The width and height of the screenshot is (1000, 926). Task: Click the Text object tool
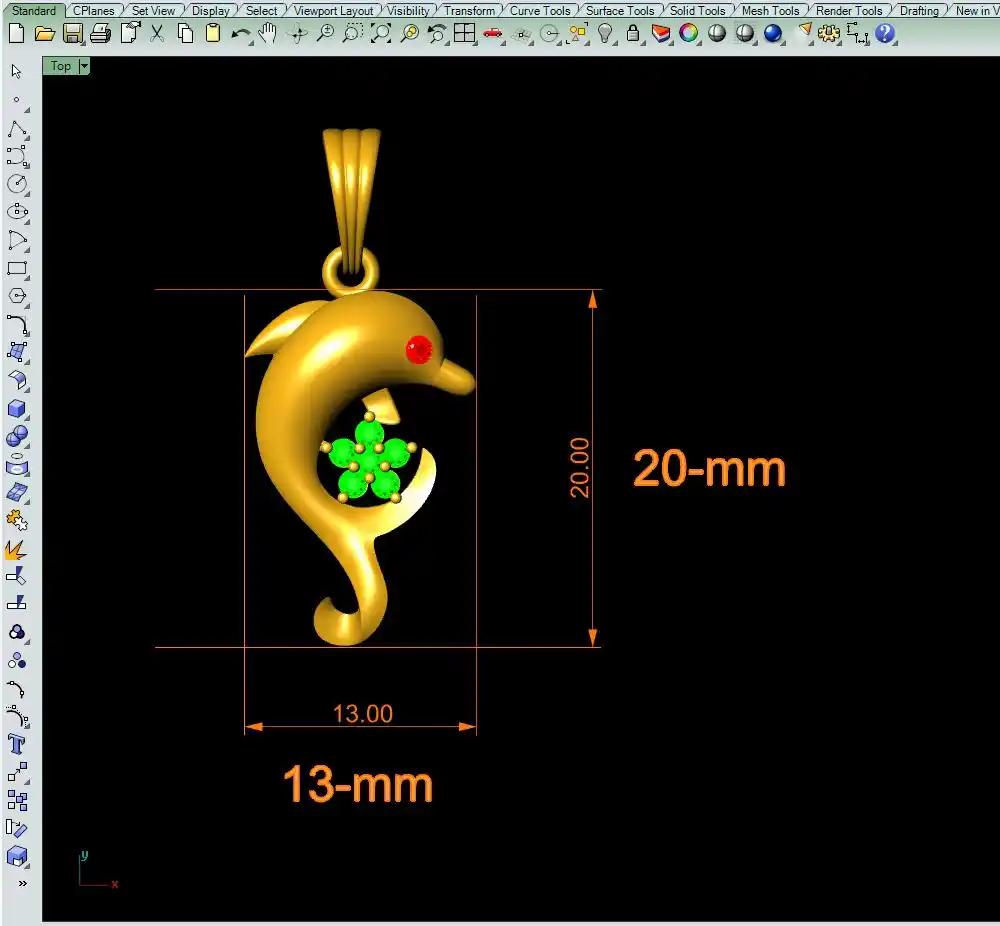click(x=17, y=744)
